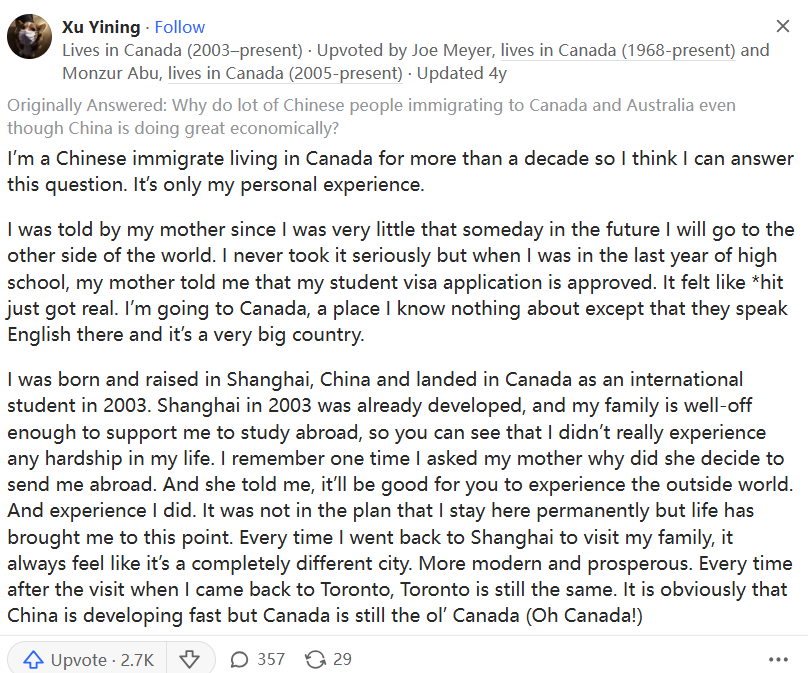Click the Originally Answered question text

pyautogui.click(x=371, y=116)
